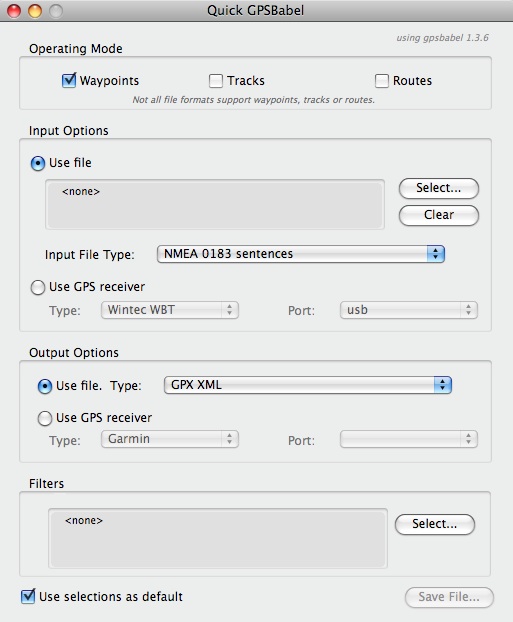Open the GPX XML output type dropdown

tap(308, 385)
